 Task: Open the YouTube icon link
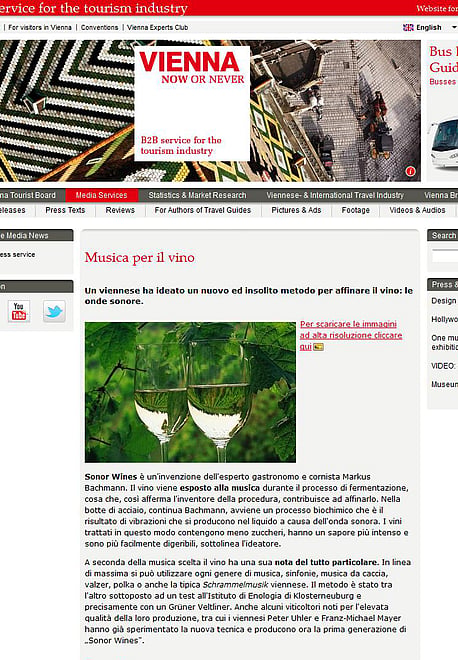(19, 311)
